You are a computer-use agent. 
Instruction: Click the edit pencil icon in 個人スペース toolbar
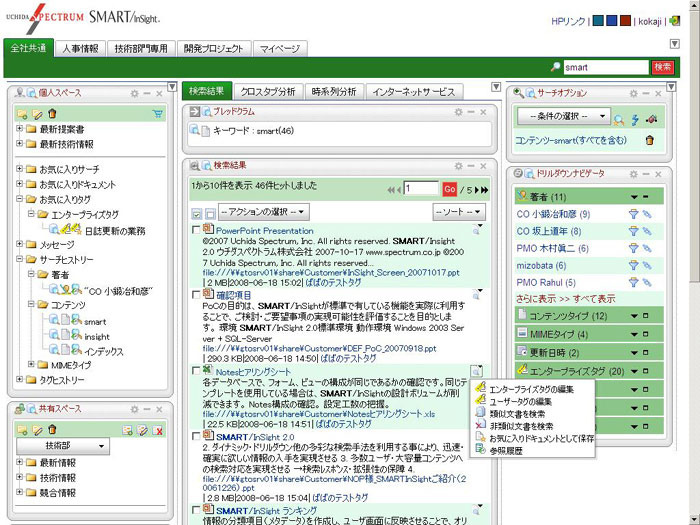coord(38,114)
